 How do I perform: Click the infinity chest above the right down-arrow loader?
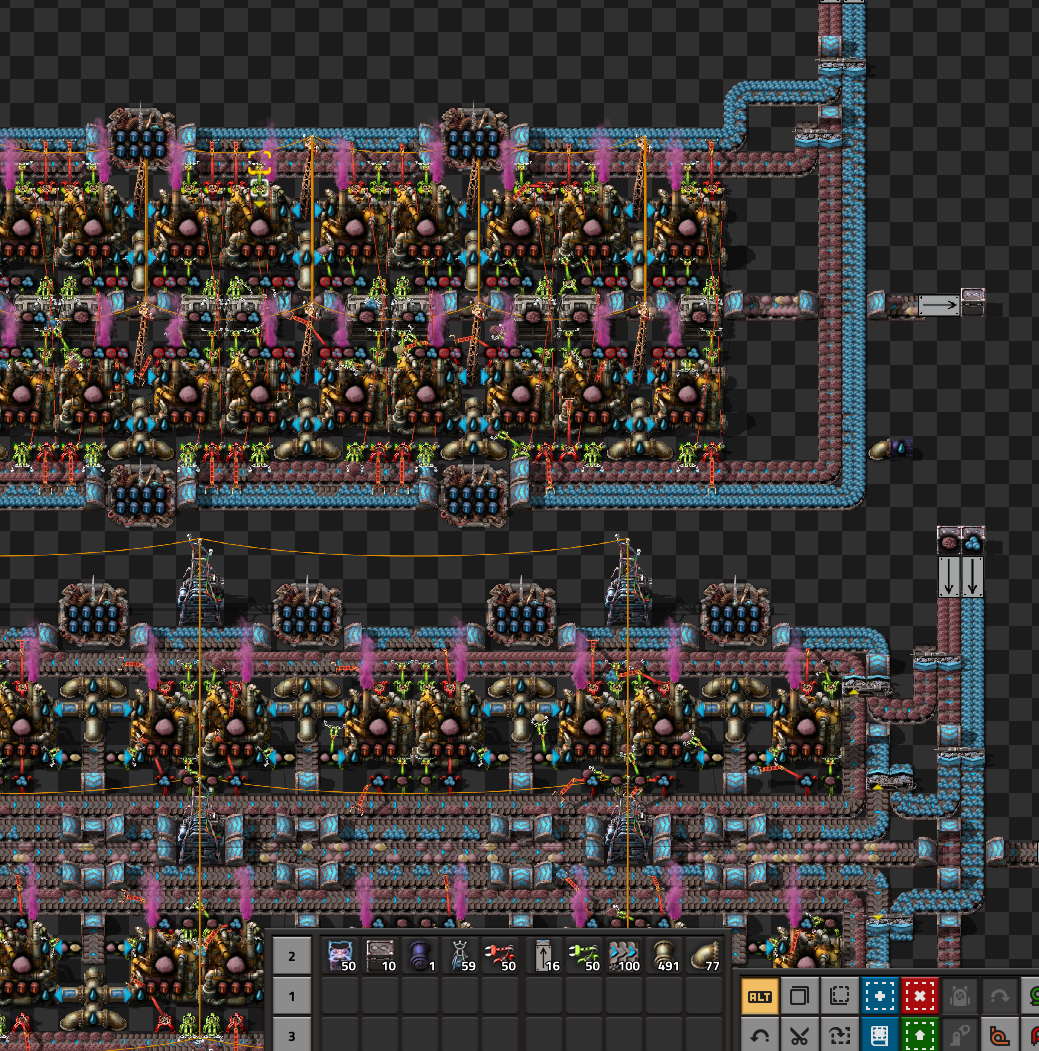click(973, 541)
